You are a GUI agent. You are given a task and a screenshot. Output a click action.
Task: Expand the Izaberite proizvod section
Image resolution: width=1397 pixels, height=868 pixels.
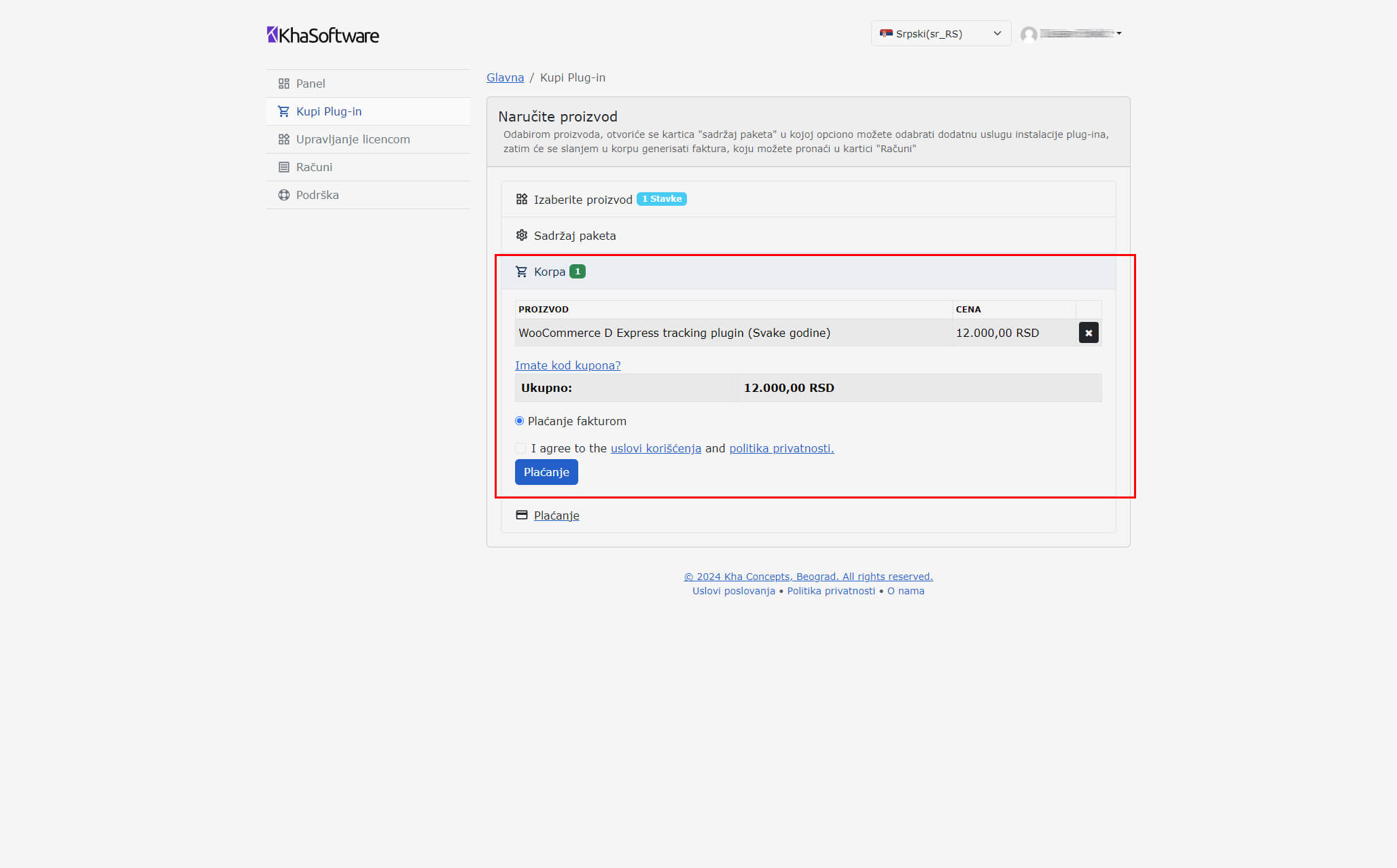809,199
